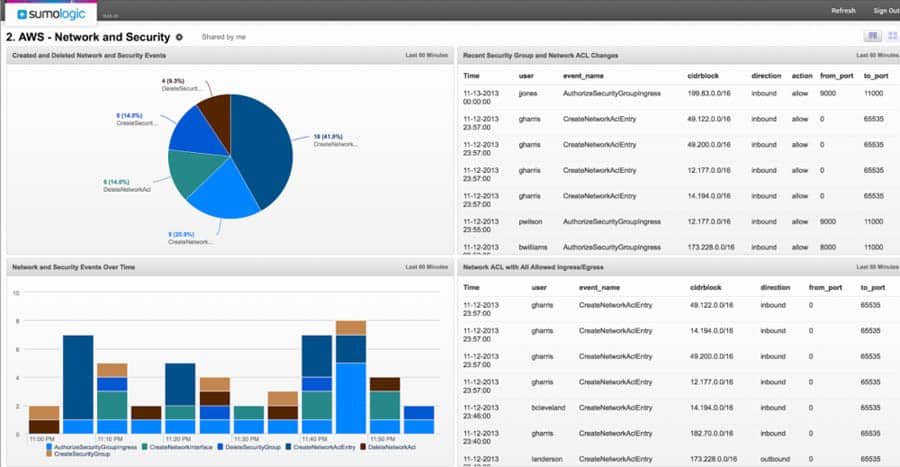Click '11-12-2013 23:46:00' time cell

click(x=481, y=412)
